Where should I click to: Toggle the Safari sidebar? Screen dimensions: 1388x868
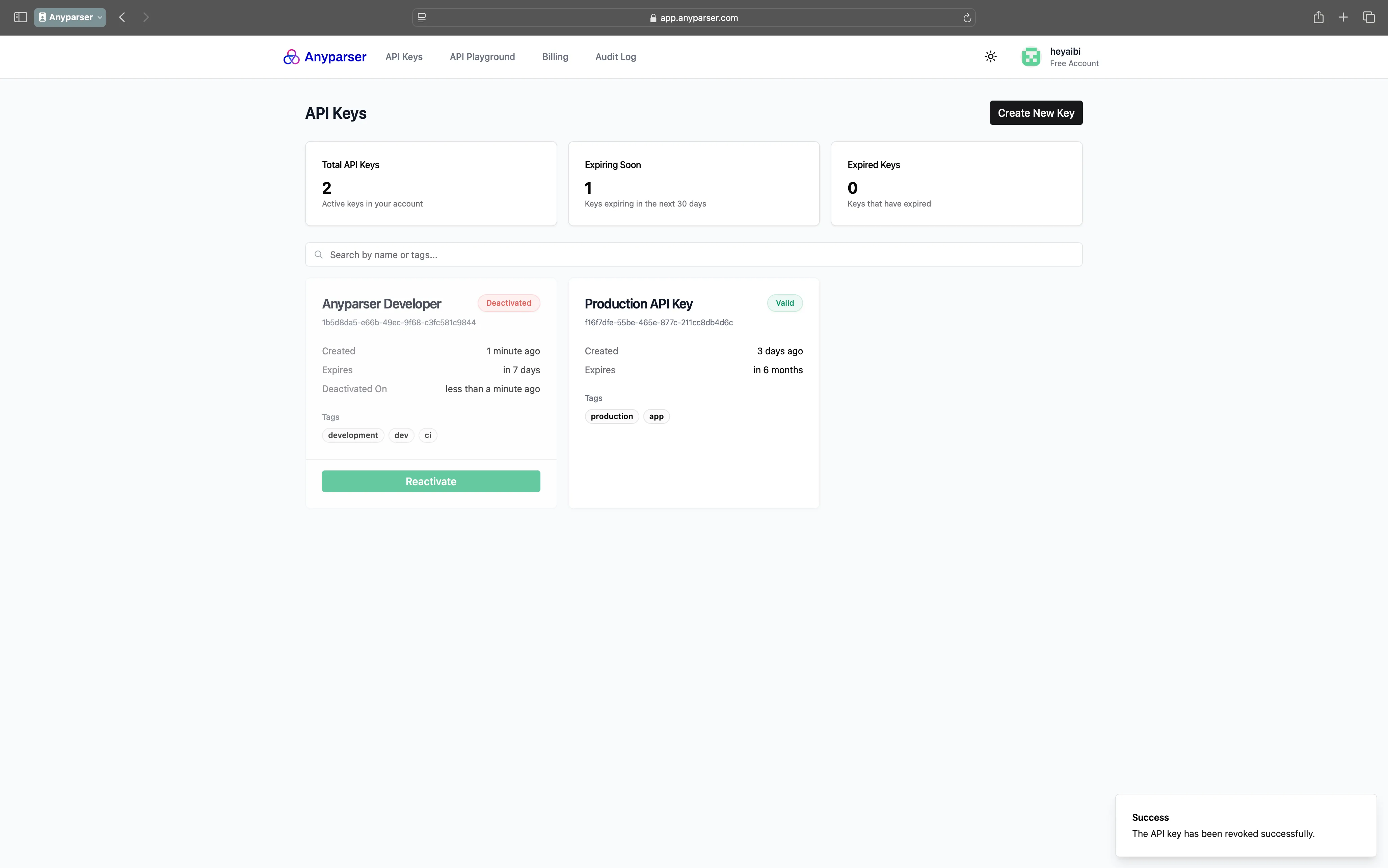tap(20, 17)
